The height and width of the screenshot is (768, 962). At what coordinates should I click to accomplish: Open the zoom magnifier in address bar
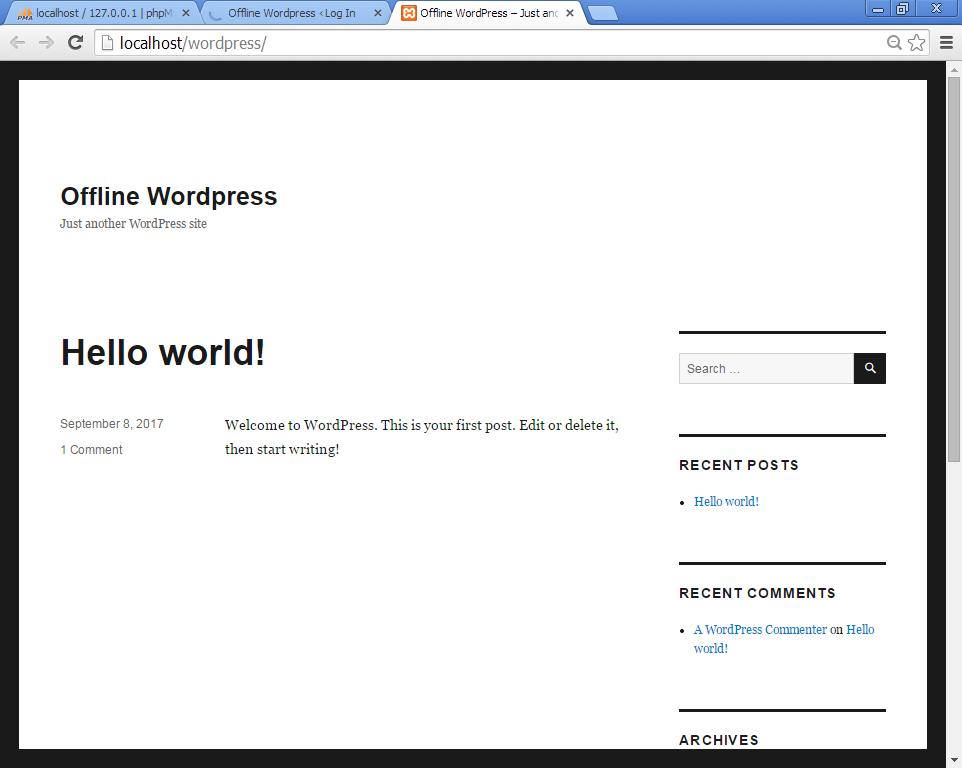[x=894, y=42]
